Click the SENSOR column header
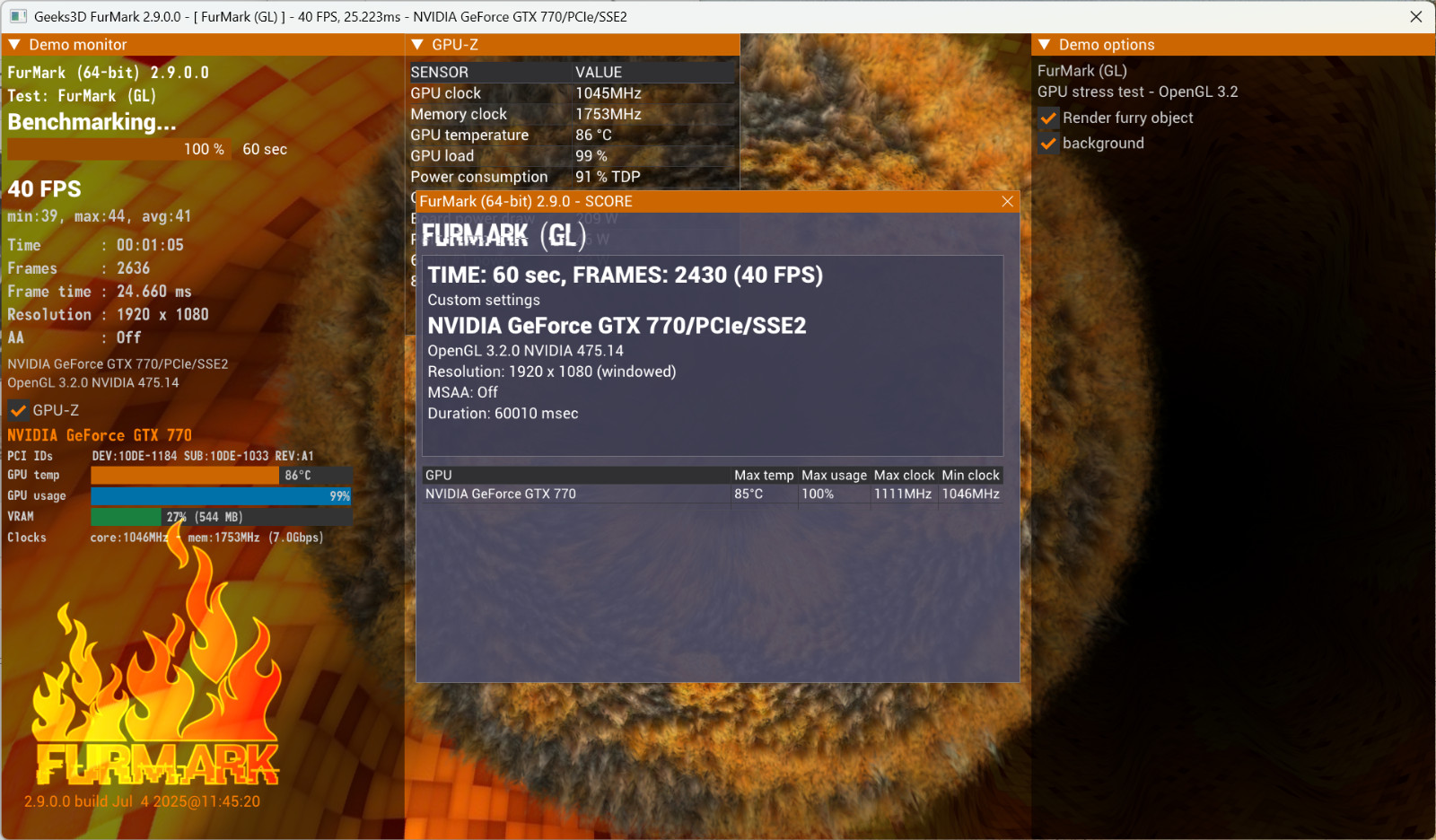This screenshot has height=840, width=1436. [x=440, y=72]
